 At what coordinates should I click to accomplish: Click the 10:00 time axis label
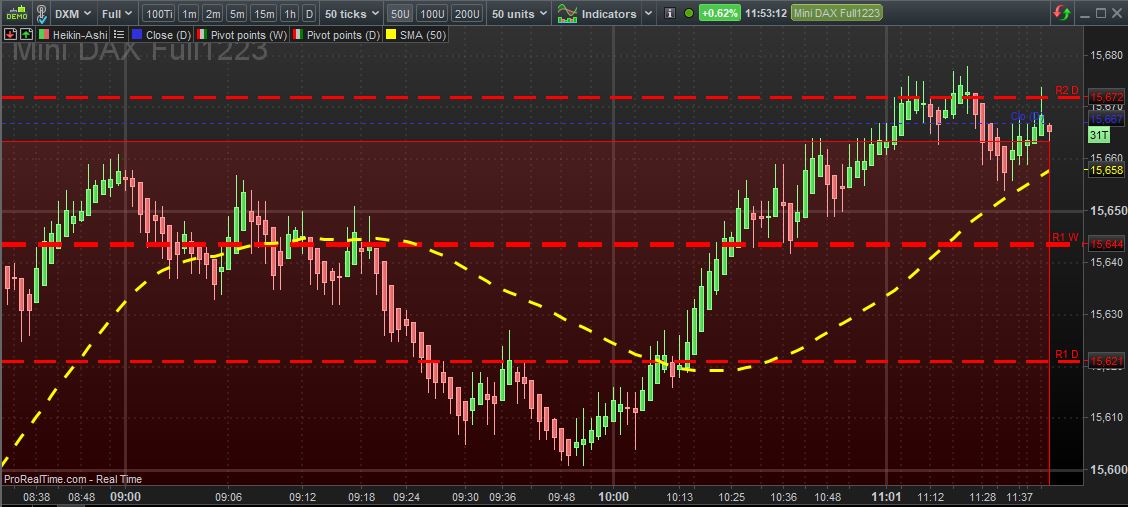pos(613,497)
